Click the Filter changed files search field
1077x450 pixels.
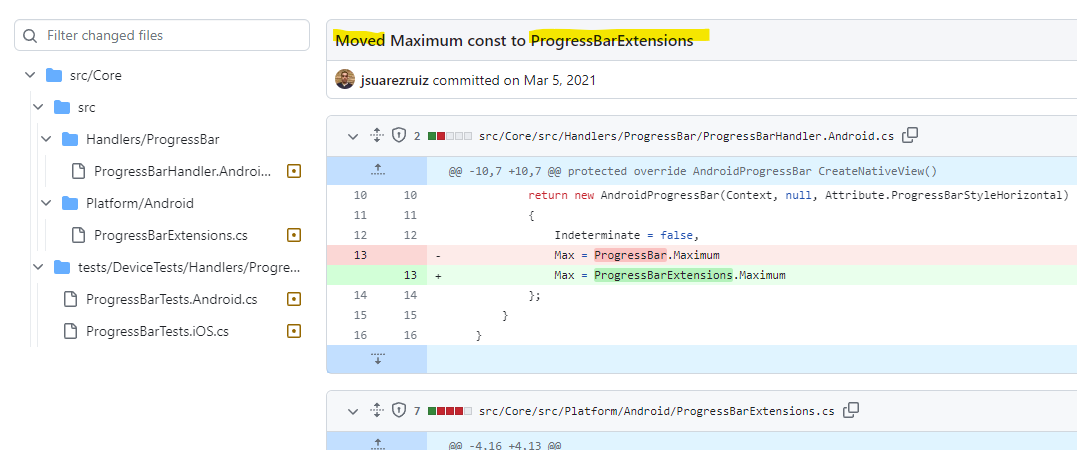pyautogui.click(x=170, y=35)
